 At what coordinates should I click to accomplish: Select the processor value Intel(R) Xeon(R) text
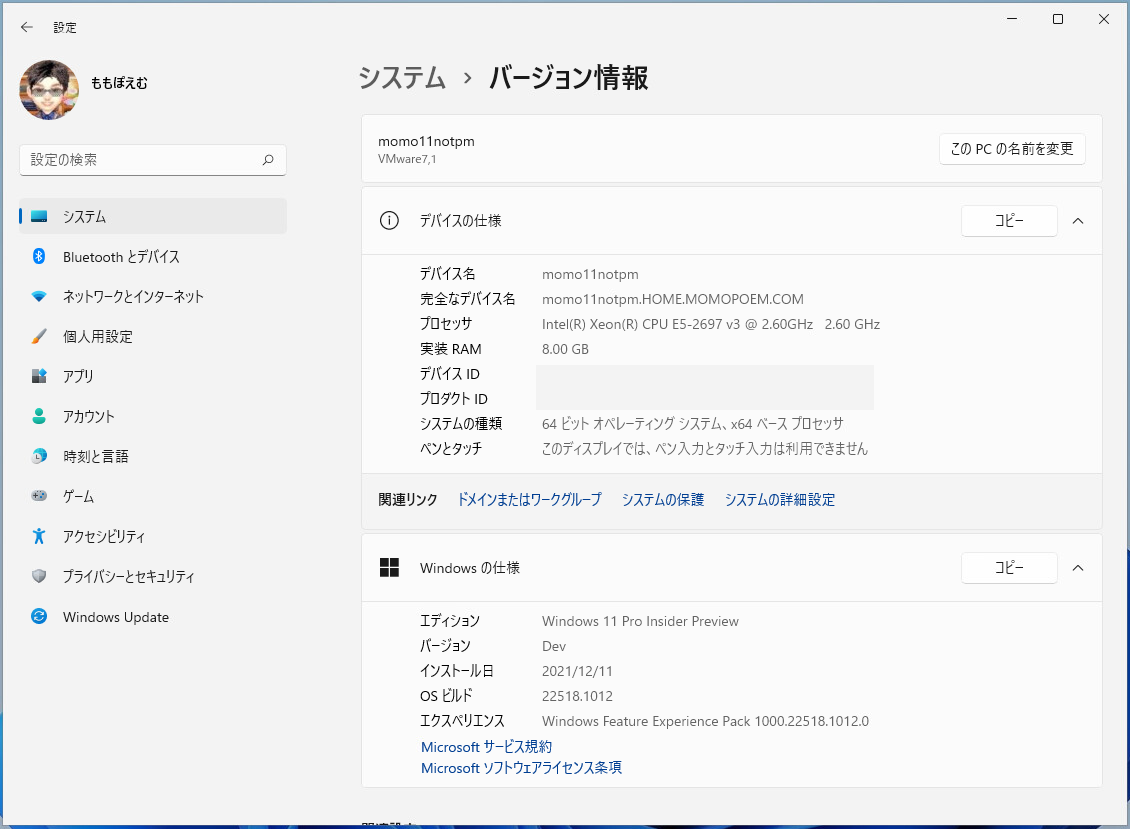pos(711,324)
